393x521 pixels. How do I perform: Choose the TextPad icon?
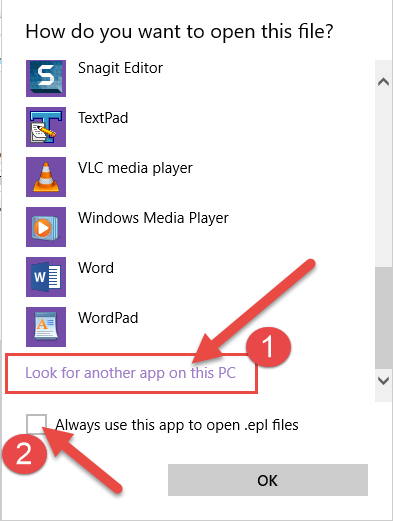[46, 127]
